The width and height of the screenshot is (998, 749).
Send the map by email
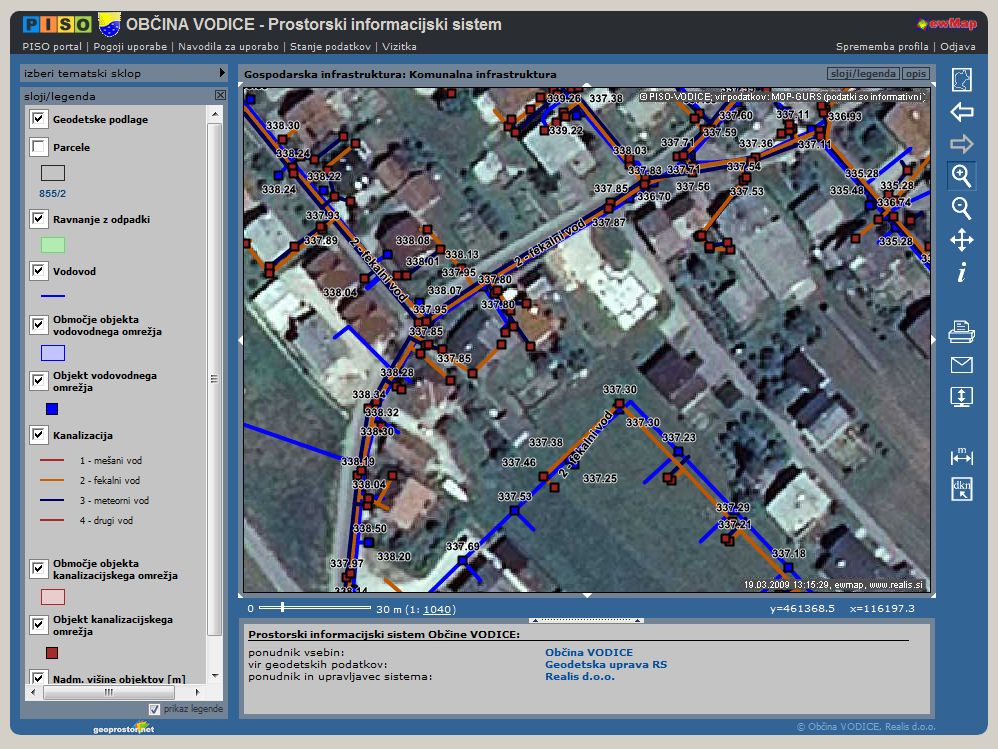(x=961, y=364)
